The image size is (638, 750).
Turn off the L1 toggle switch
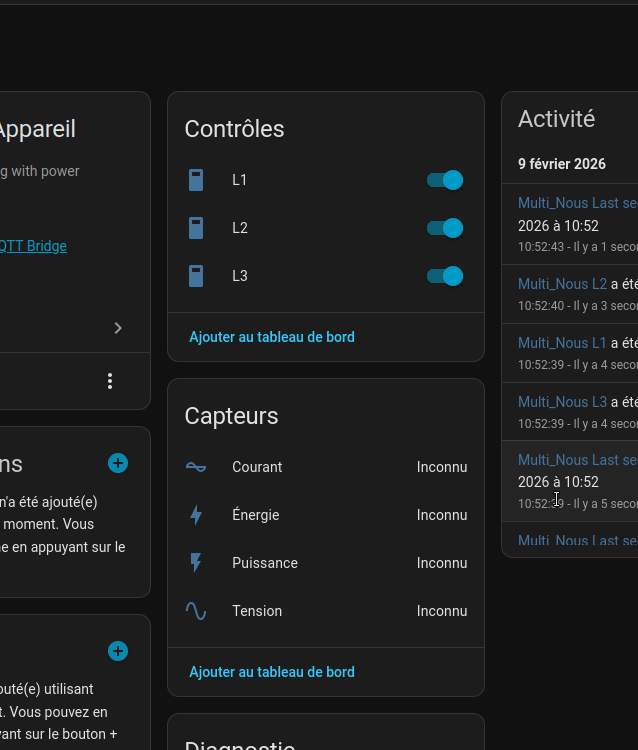pyautogui.click(x=445, y=180)
